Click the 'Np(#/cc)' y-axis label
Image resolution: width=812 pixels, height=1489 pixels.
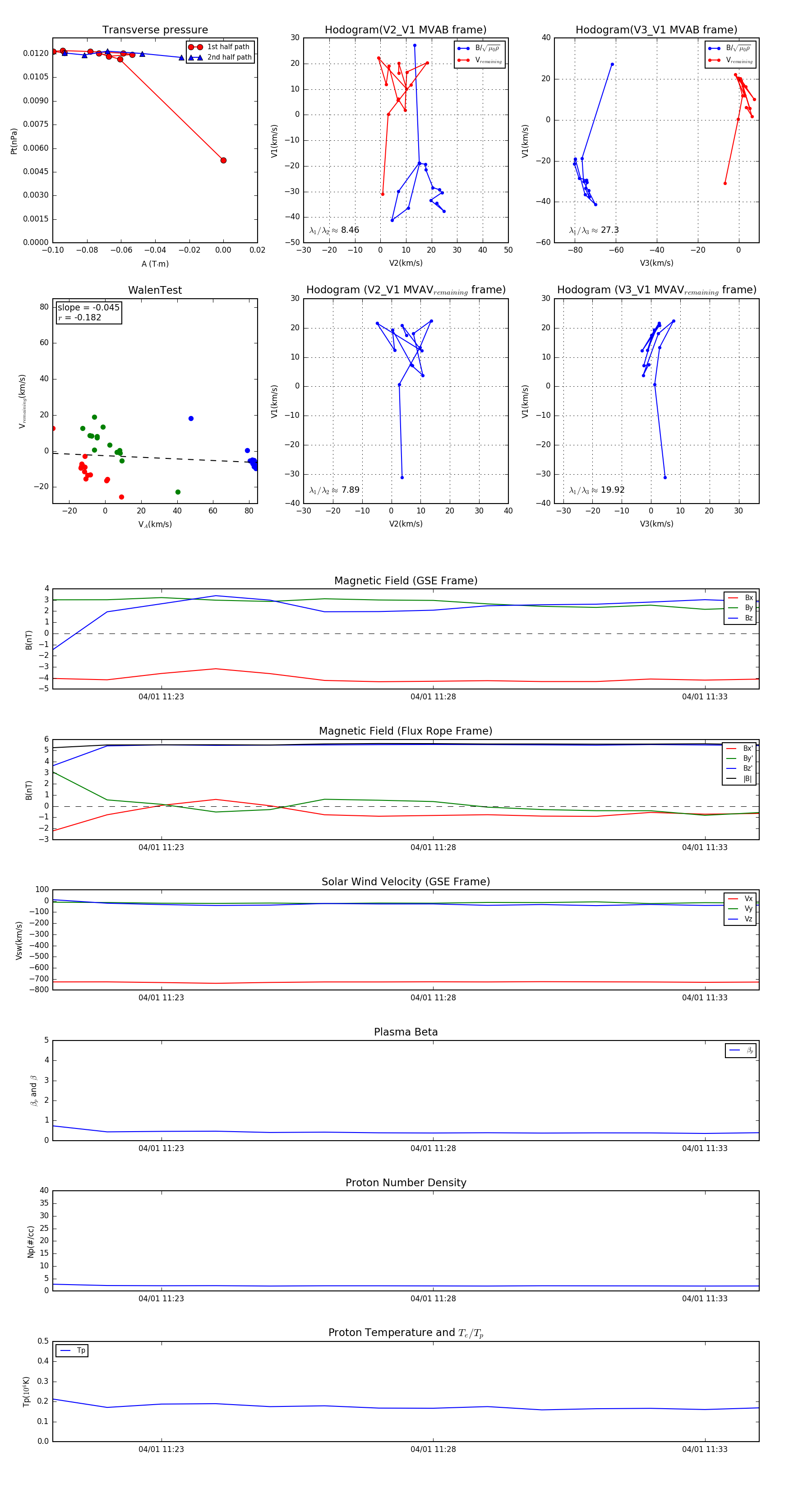coord(31,1241)
